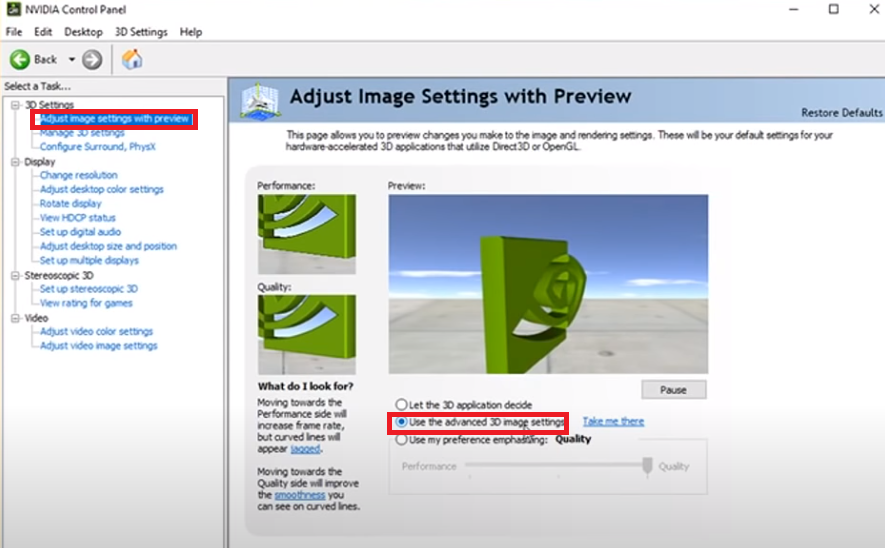The width and height of the screenshot is (885, 548).
Task: Click the Pause button
Action: coord(673,390)
